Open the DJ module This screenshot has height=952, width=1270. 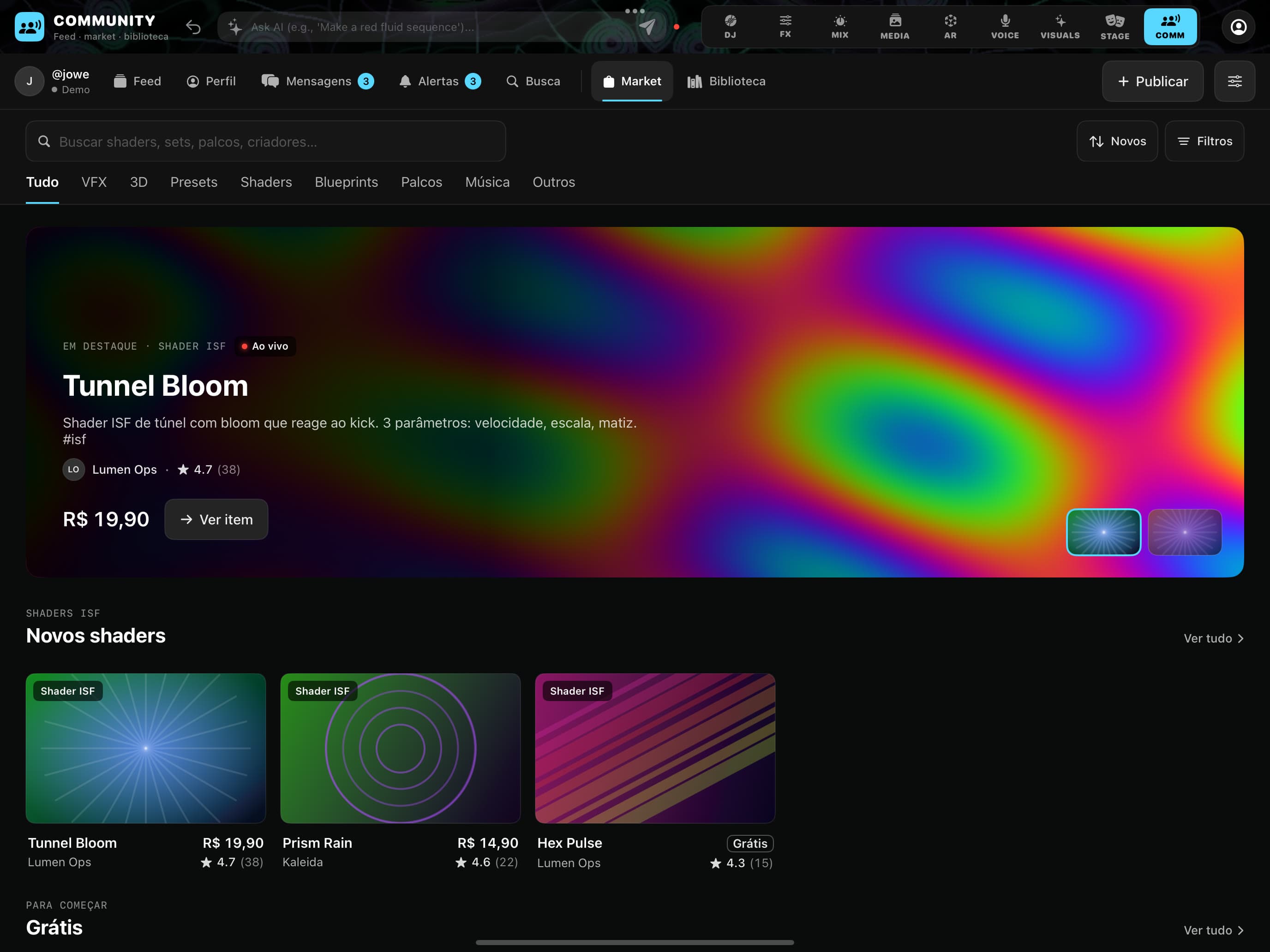tap(730, 26)
